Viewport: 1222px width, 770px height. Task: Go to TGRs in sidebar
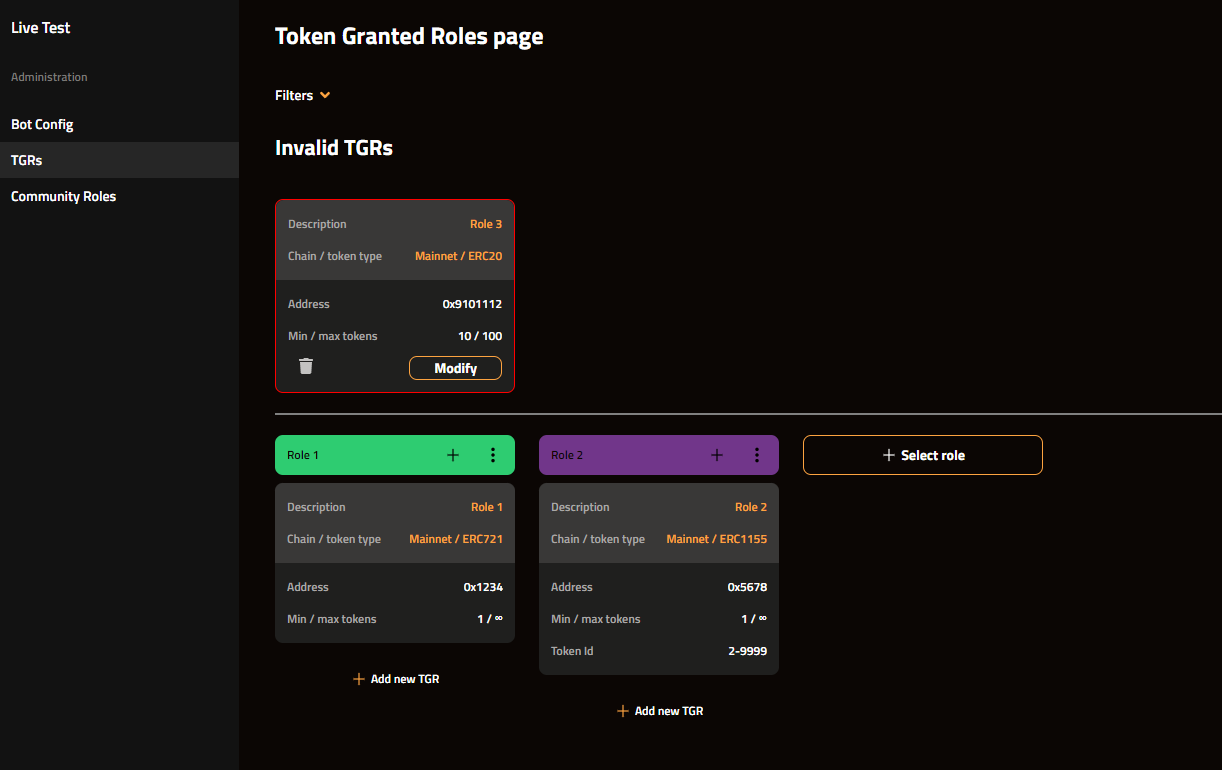click(x=27, y=160)
